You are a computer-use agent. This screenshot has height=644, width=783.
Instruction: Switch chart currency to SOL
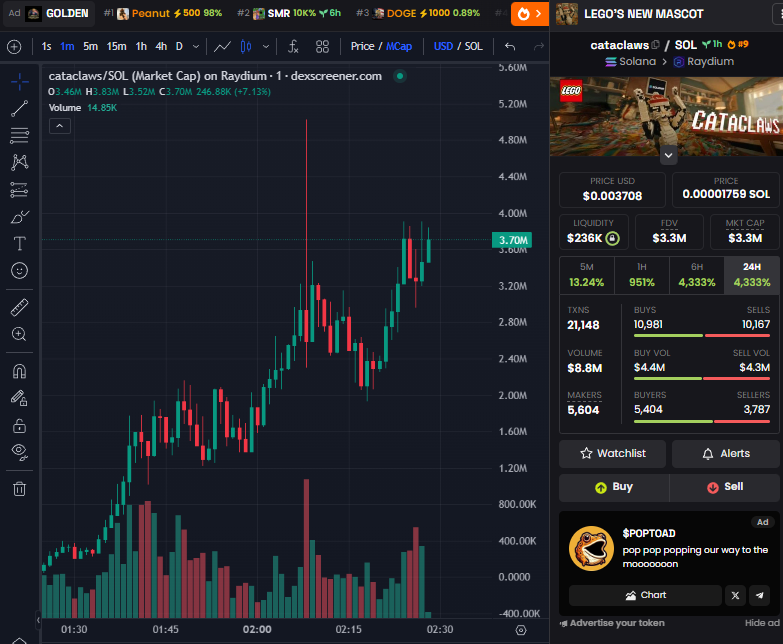pyautogui.click(x=473, y=46)
